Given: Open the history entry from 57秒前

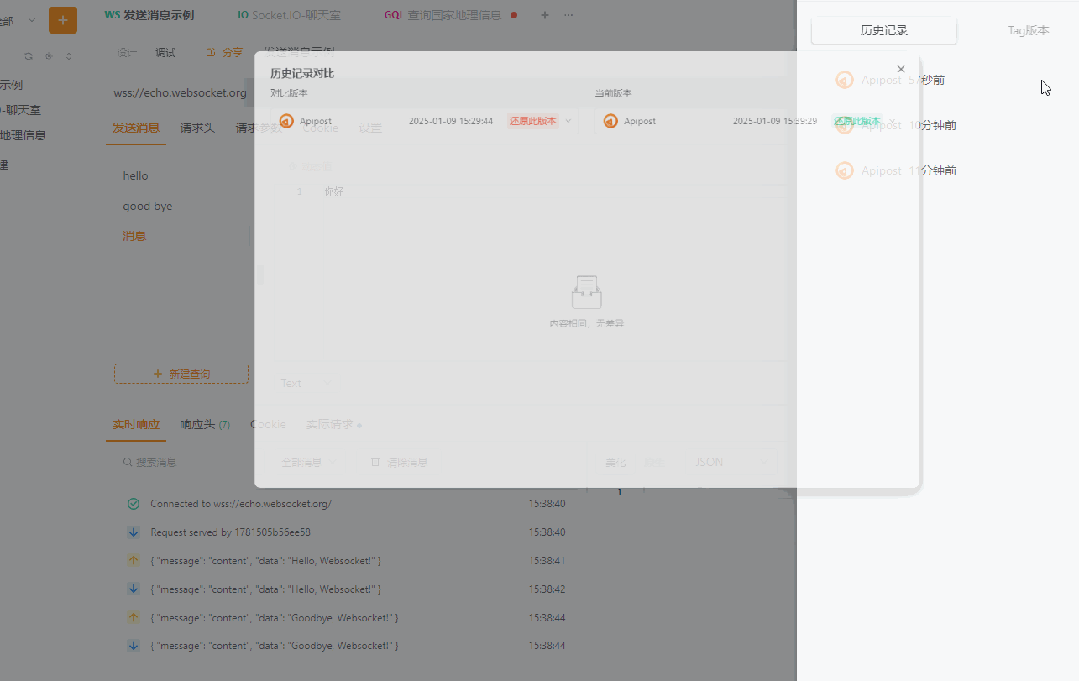Looking at the screenshot, I should point(890,80).
